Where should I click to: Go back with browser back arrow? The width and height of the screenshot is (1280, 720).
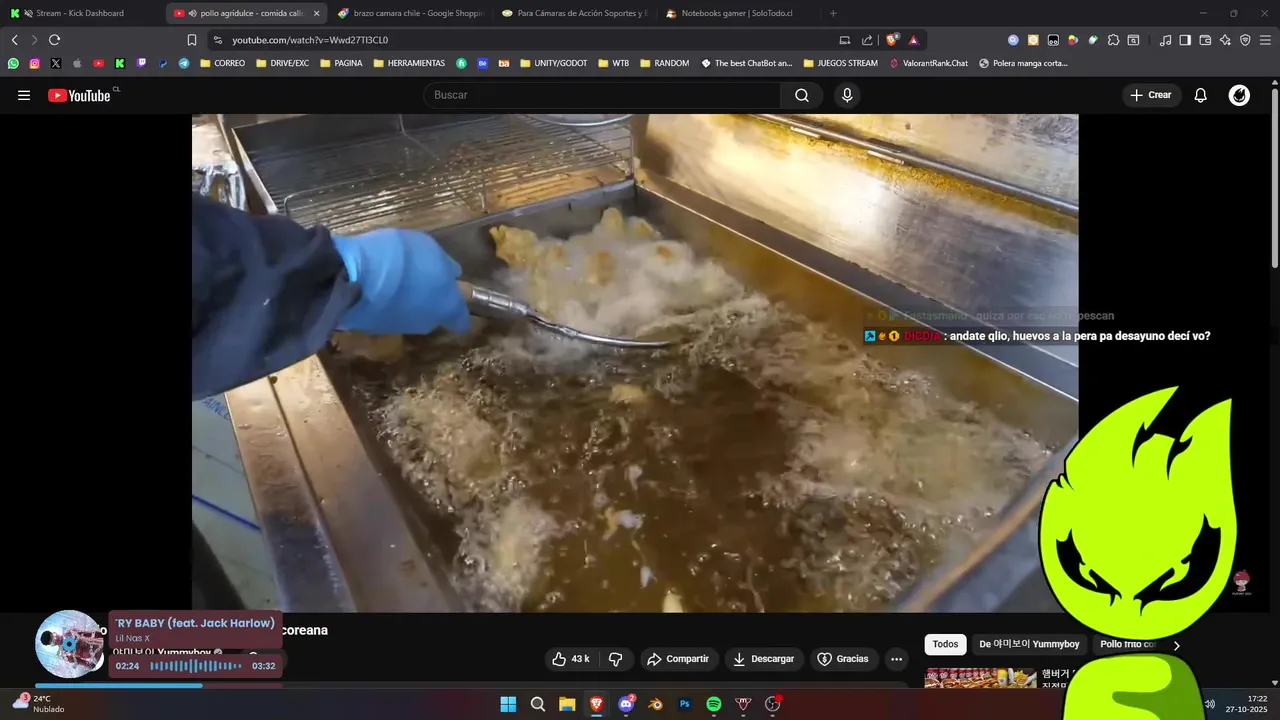point(14,40)
